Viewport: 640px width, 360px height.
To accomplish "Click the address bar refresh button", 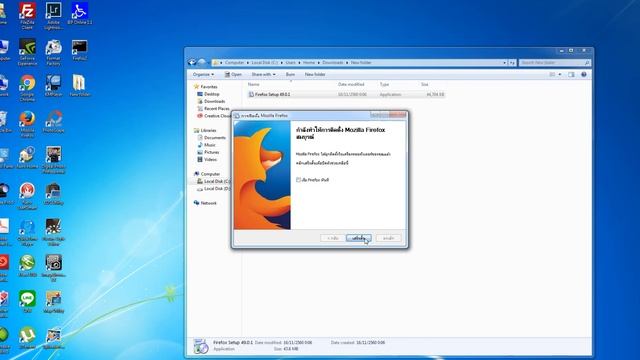I will point(512,62).
